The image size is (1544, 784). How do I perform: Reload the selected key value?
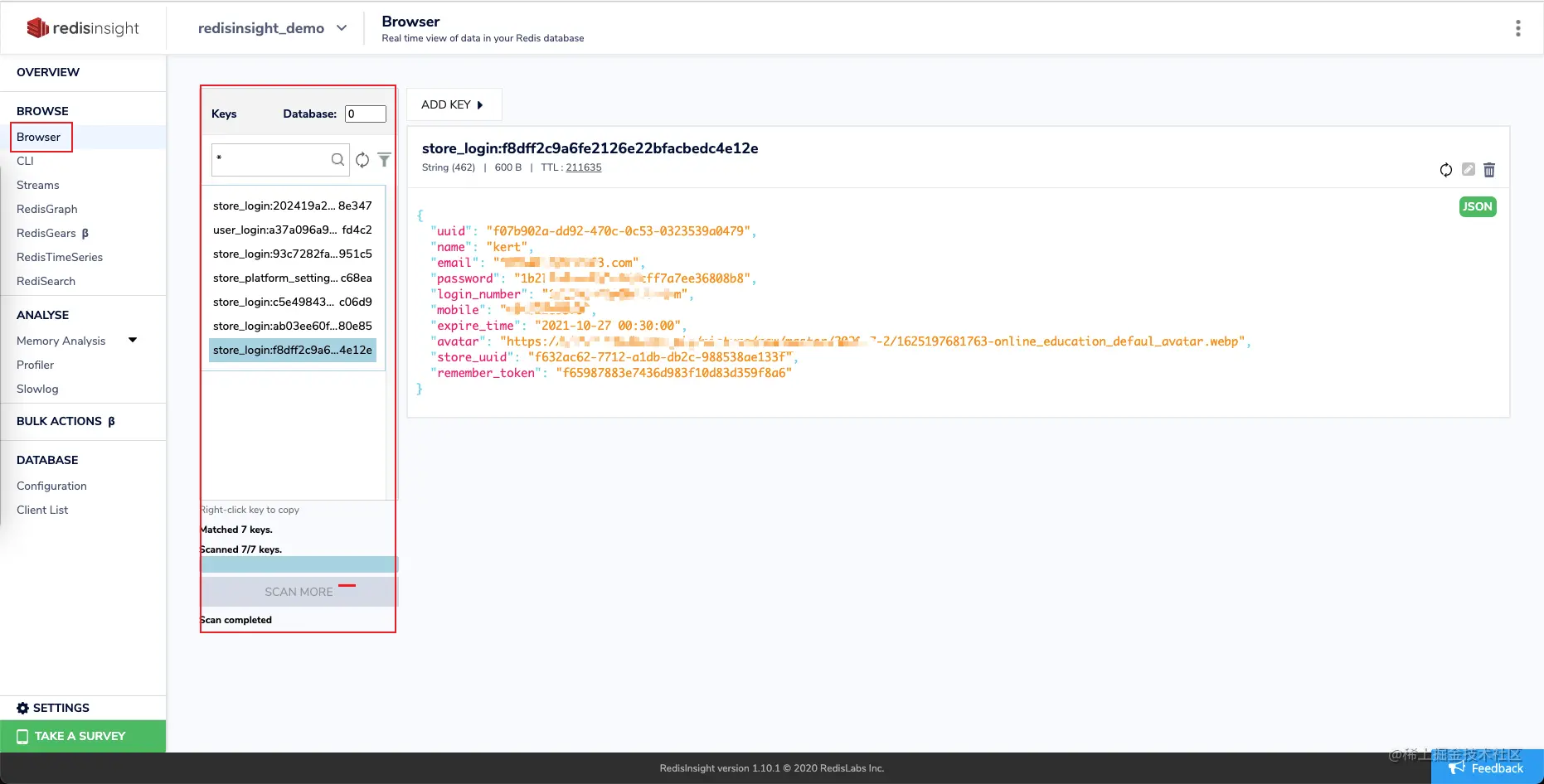click(1446, 170)
